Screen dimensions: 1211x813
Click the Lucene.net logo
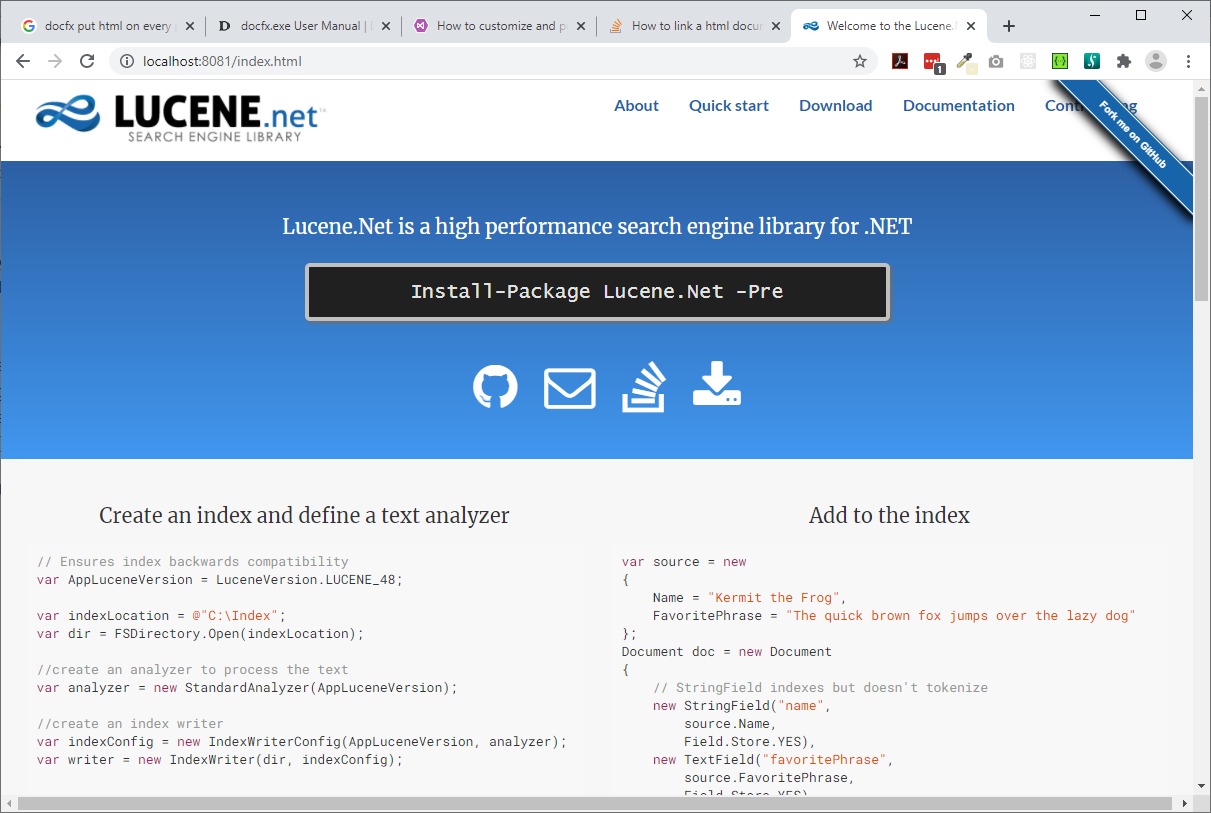click(x=181, y=116)
